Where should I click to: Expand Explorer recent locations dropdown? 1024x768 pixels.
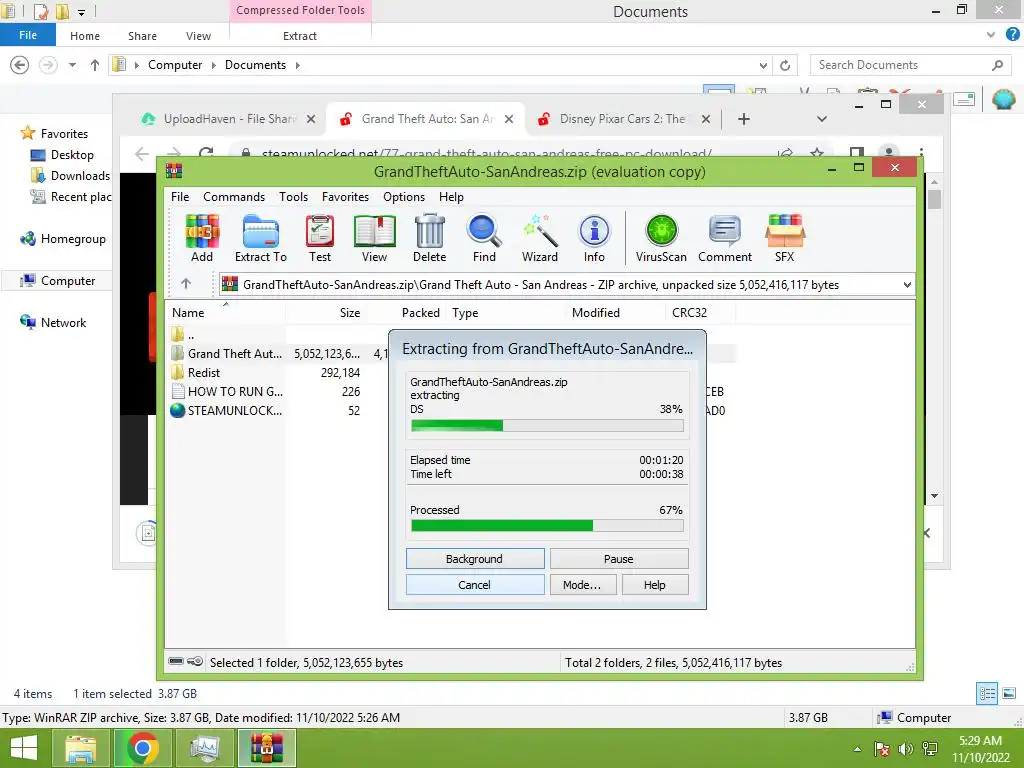pyautogui.click(x=72, y=65)
